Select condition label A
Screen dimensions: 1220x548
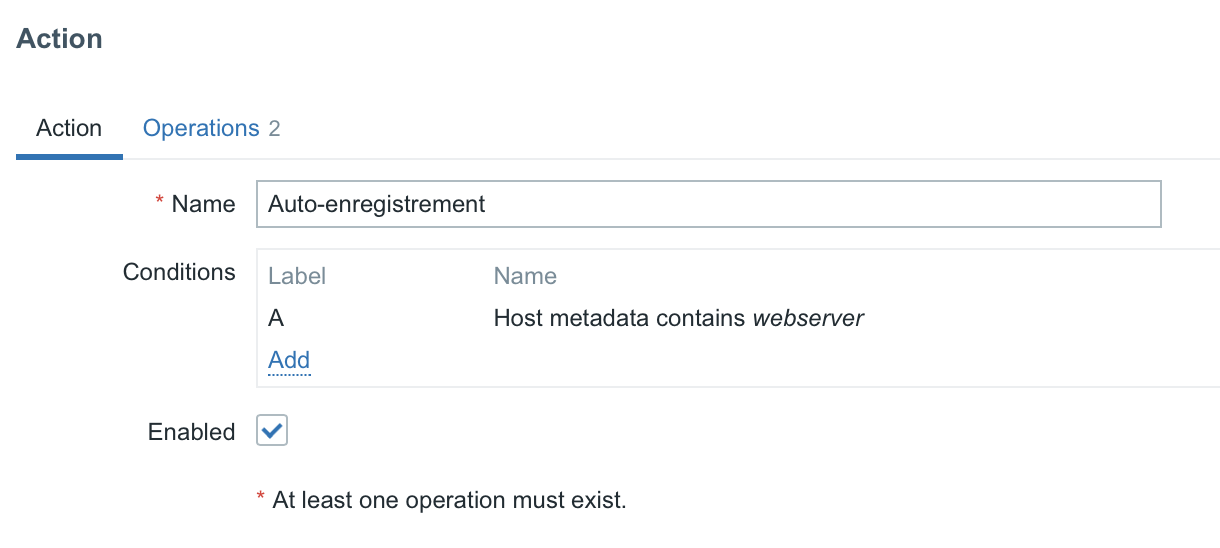coord(276,318)
